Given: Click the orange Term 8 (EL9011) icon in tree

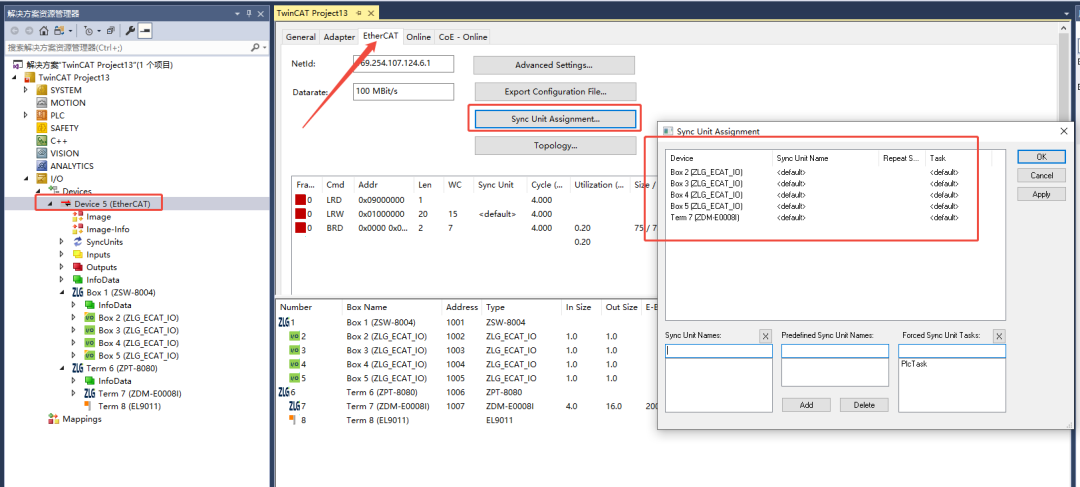Looking at the screenshot, I should (88, 406).
